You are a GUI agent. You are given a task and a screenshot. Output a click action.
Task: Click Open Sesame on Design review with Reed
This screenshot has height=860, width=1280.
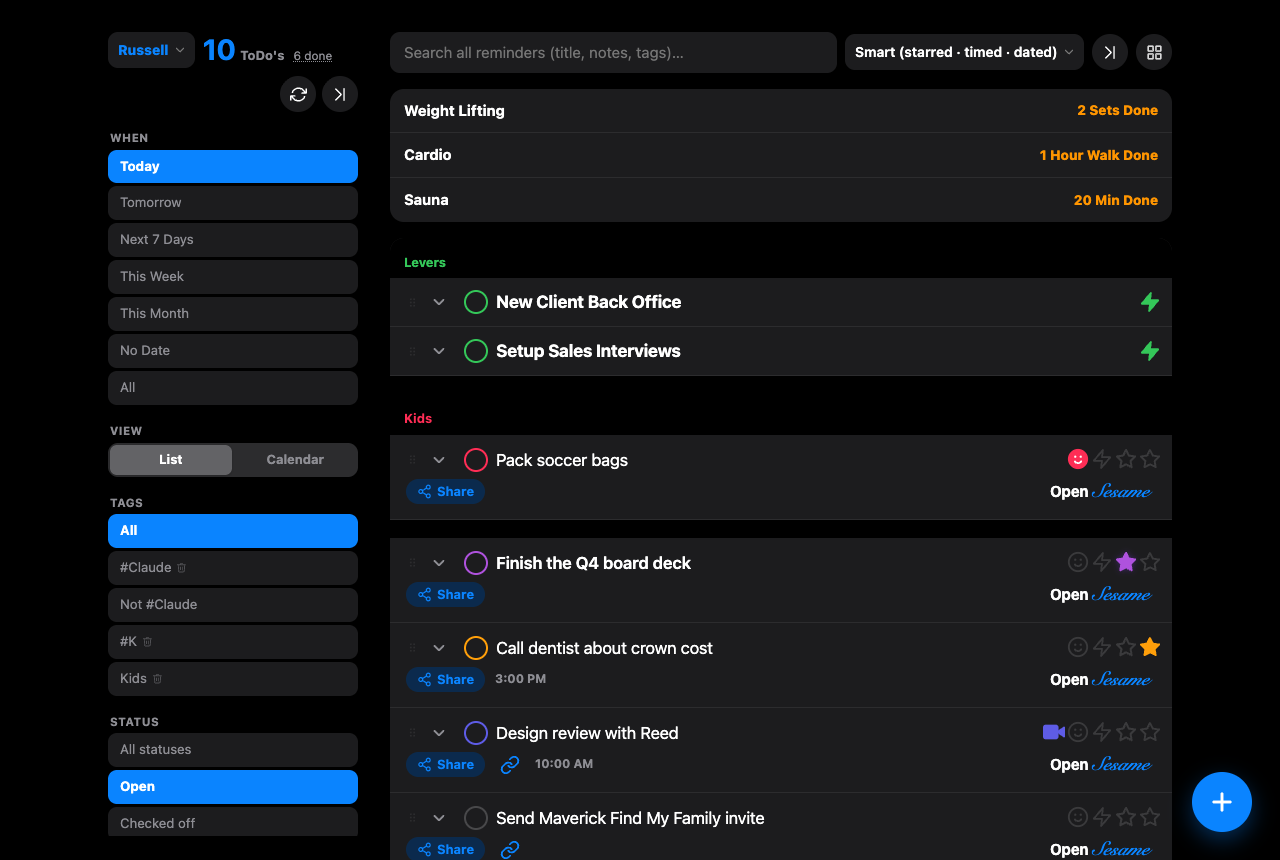click(x=1101, y=765)
